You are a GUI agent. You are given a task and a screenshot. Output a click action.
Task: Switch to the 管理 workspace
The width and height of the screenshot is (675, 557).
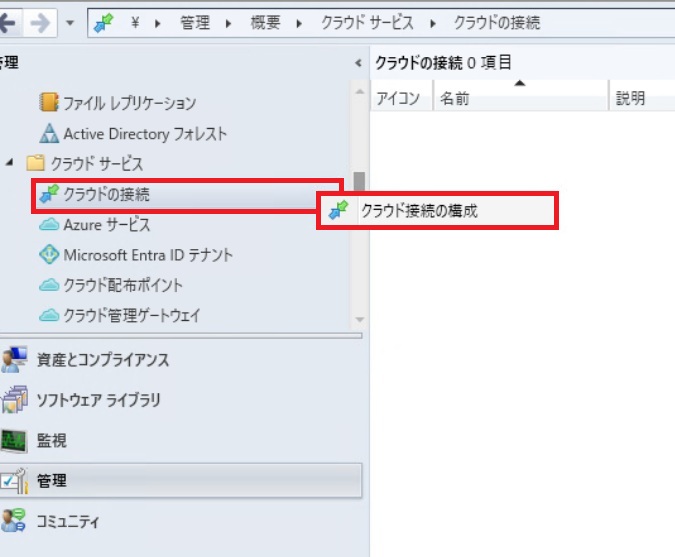(51, 481)
